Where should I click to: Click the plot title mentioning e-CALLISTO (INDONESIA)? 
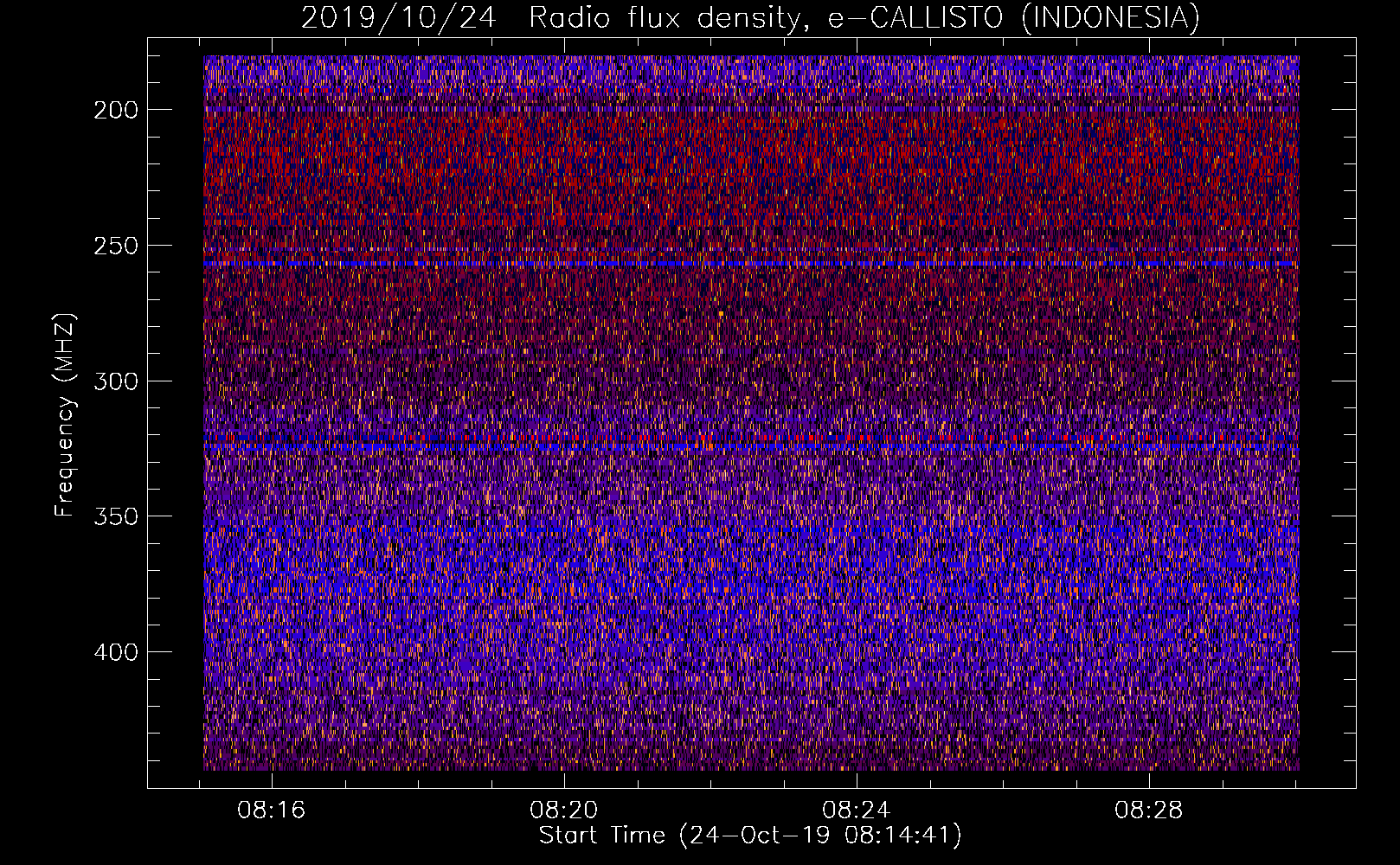click(750, 17)
